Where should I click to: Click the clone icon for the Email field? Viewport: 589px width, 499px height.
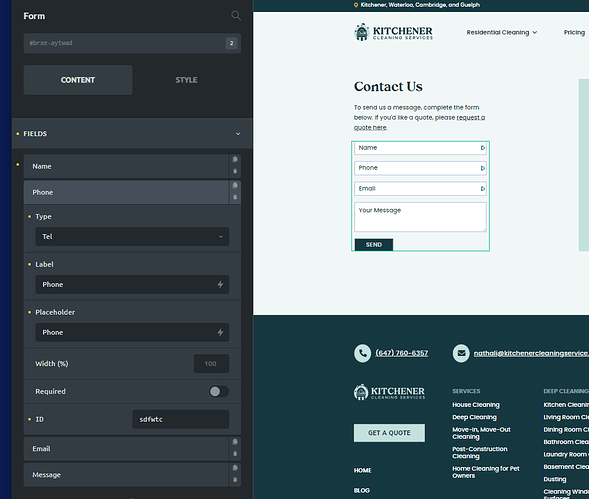click(235, 442)
